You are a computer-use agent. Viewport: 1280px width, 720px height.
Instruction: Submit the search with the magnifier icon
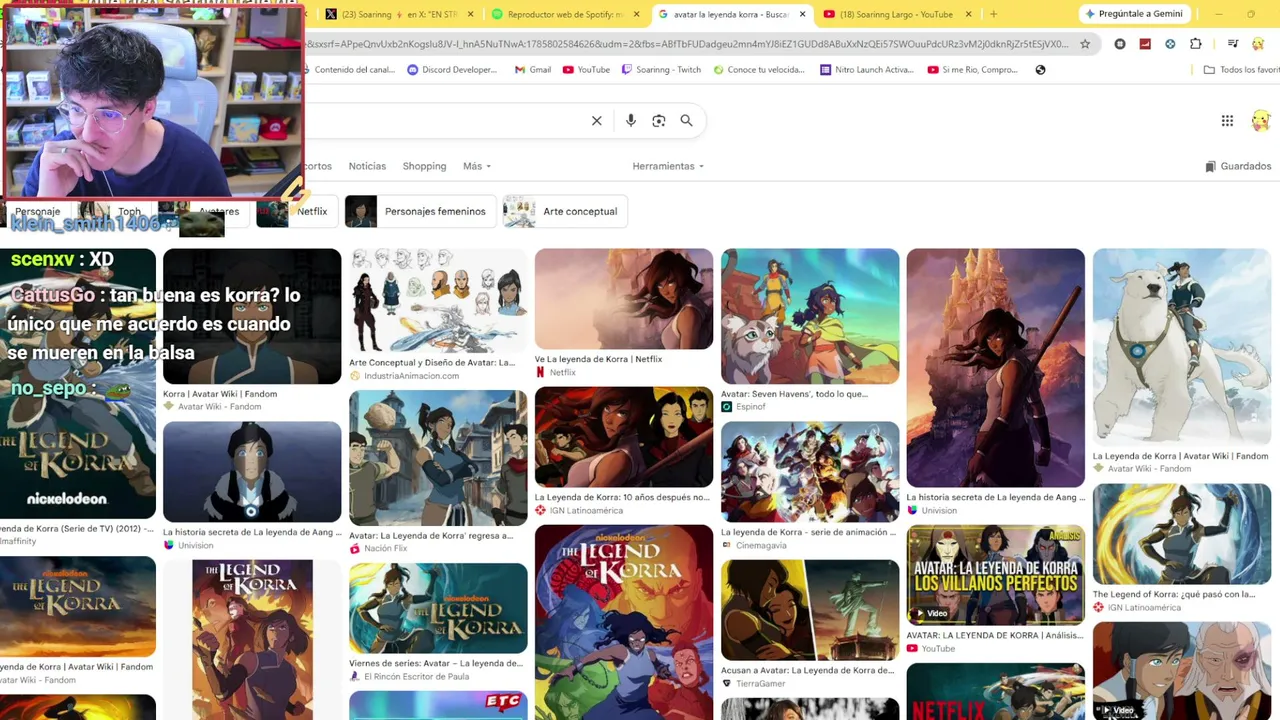[687, 121]
